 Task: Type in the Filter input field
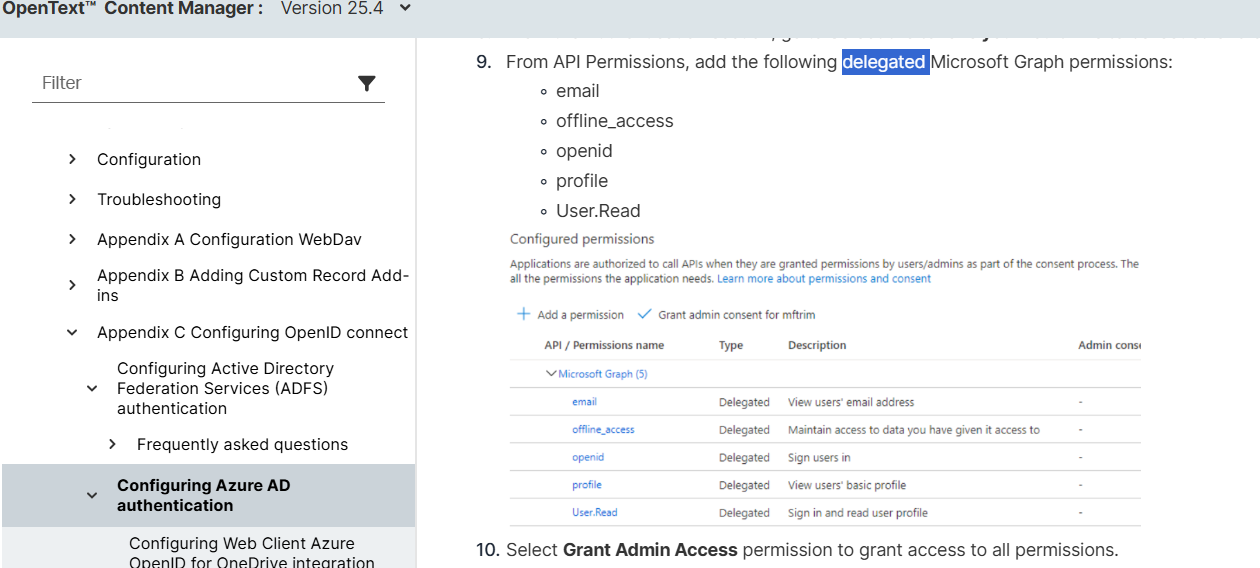(190, 83)
